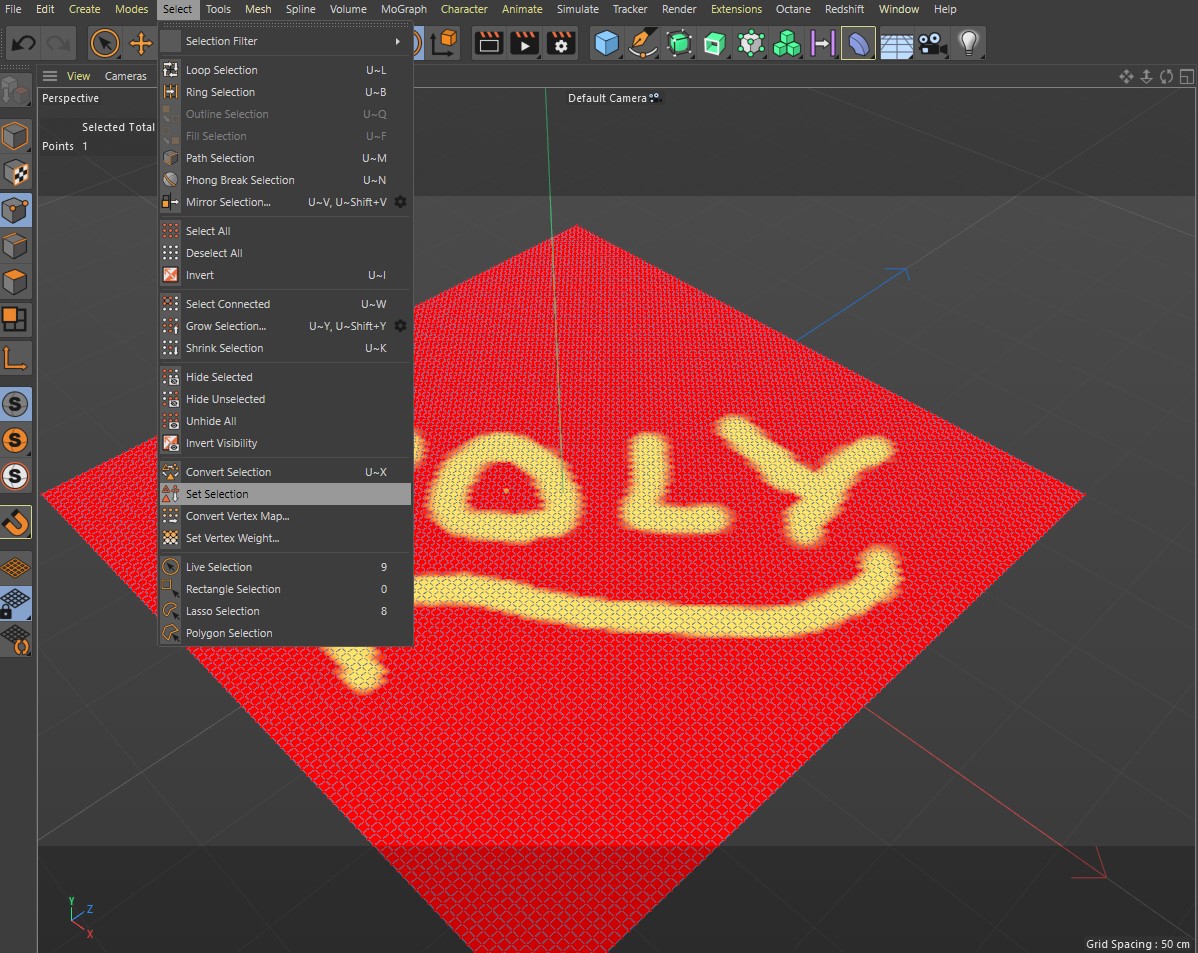Image resolution: width=1198 pixels, height=953 pixels.
Task: Click Make Editable icon in left toolbar
Action: pos(15,91)
